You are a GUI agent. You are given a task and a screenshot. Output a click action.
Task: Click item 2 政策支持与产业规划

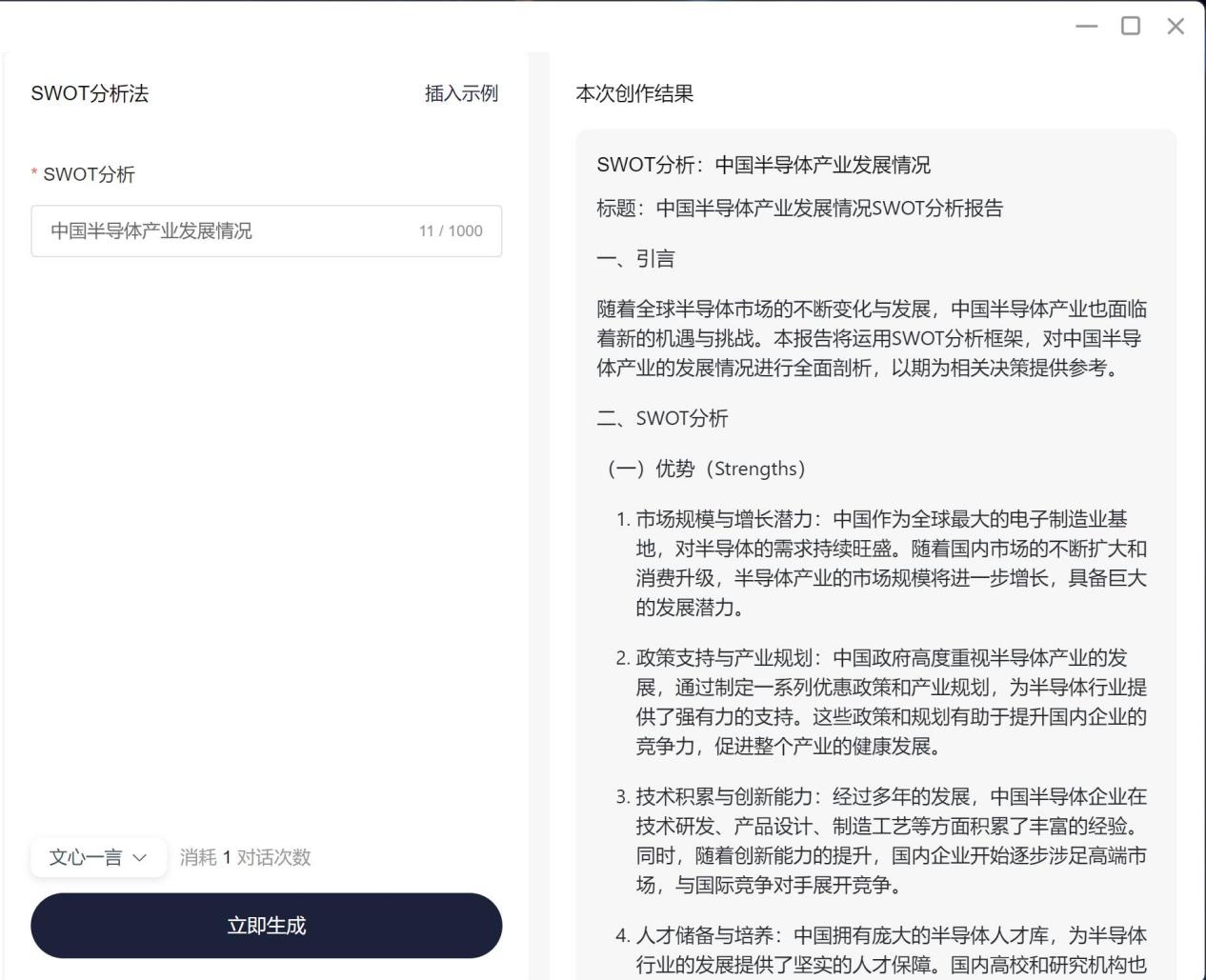tap(881, 702)
